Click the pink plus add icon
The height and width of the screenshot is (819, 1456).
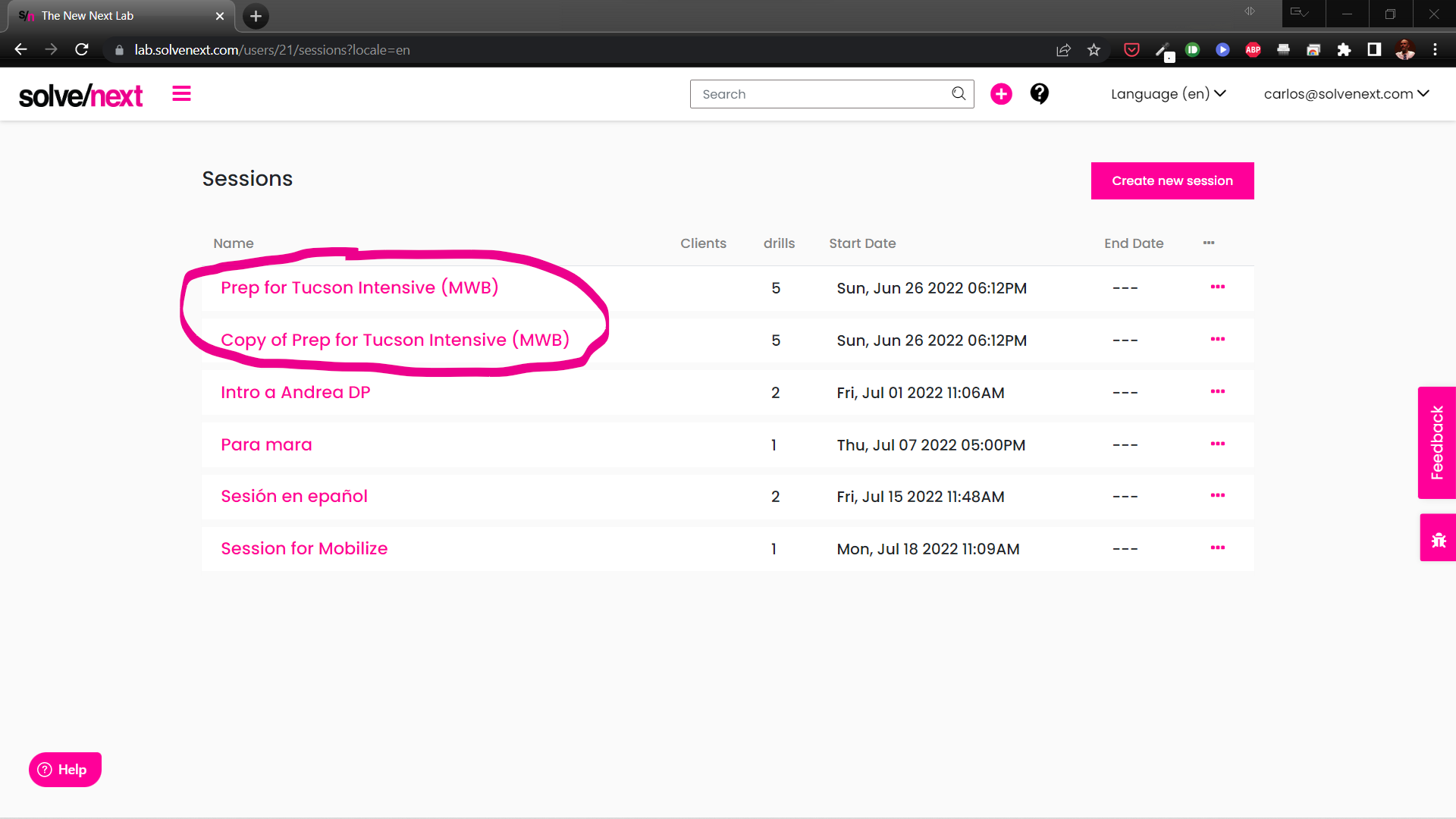[1001, 94]
